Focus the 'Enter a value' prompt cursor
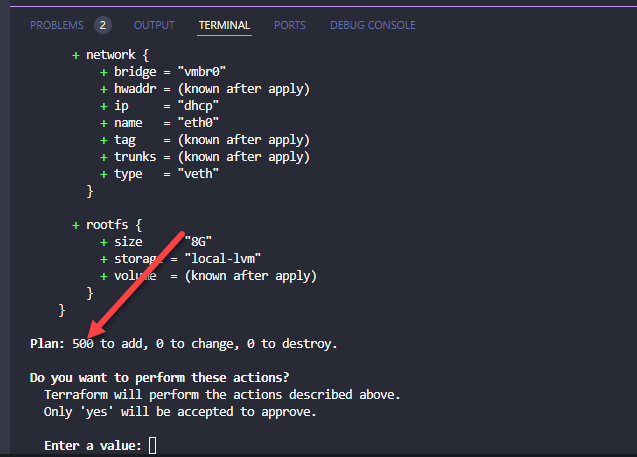The height and width of the screenshot is (457, 637). coord(153,445)
